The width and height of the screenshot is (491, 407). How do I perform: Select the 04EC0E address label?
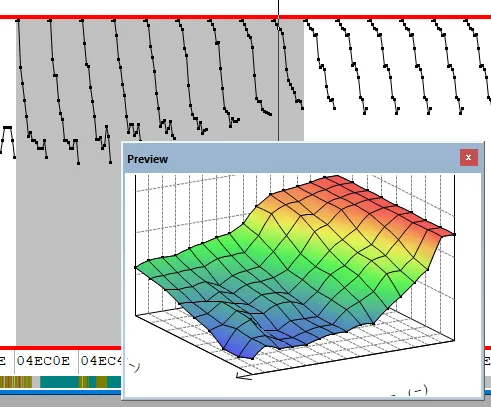43,361
